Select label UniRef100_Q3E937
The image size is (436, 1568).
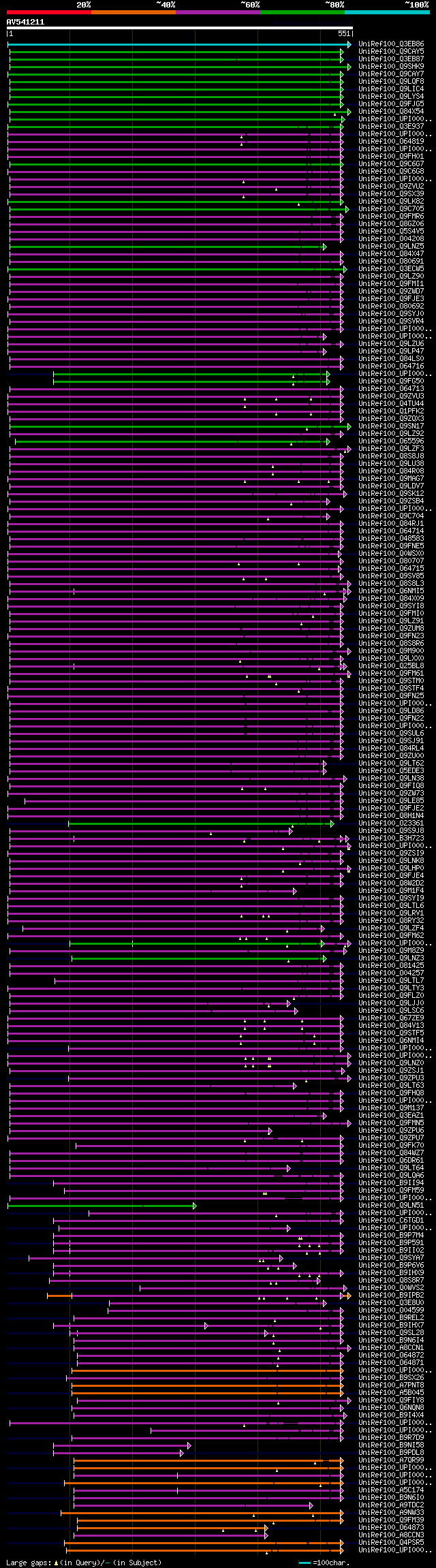(x=391, y=127)
